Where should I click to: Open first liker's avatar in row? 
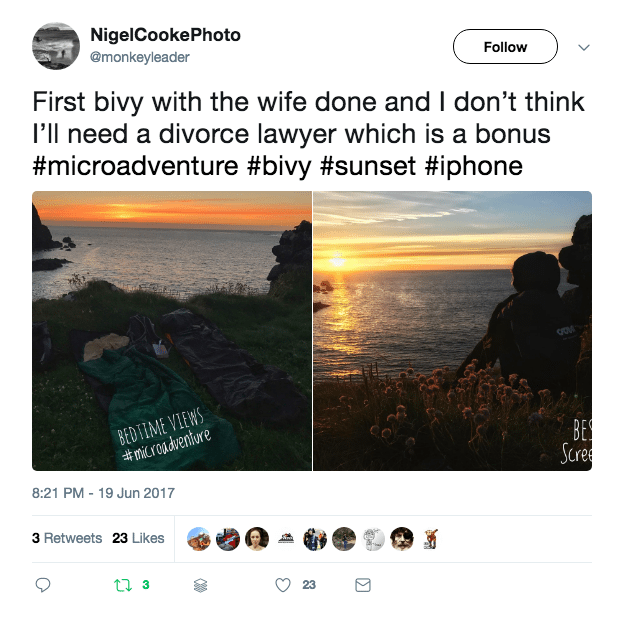click(x=199, y=539)
